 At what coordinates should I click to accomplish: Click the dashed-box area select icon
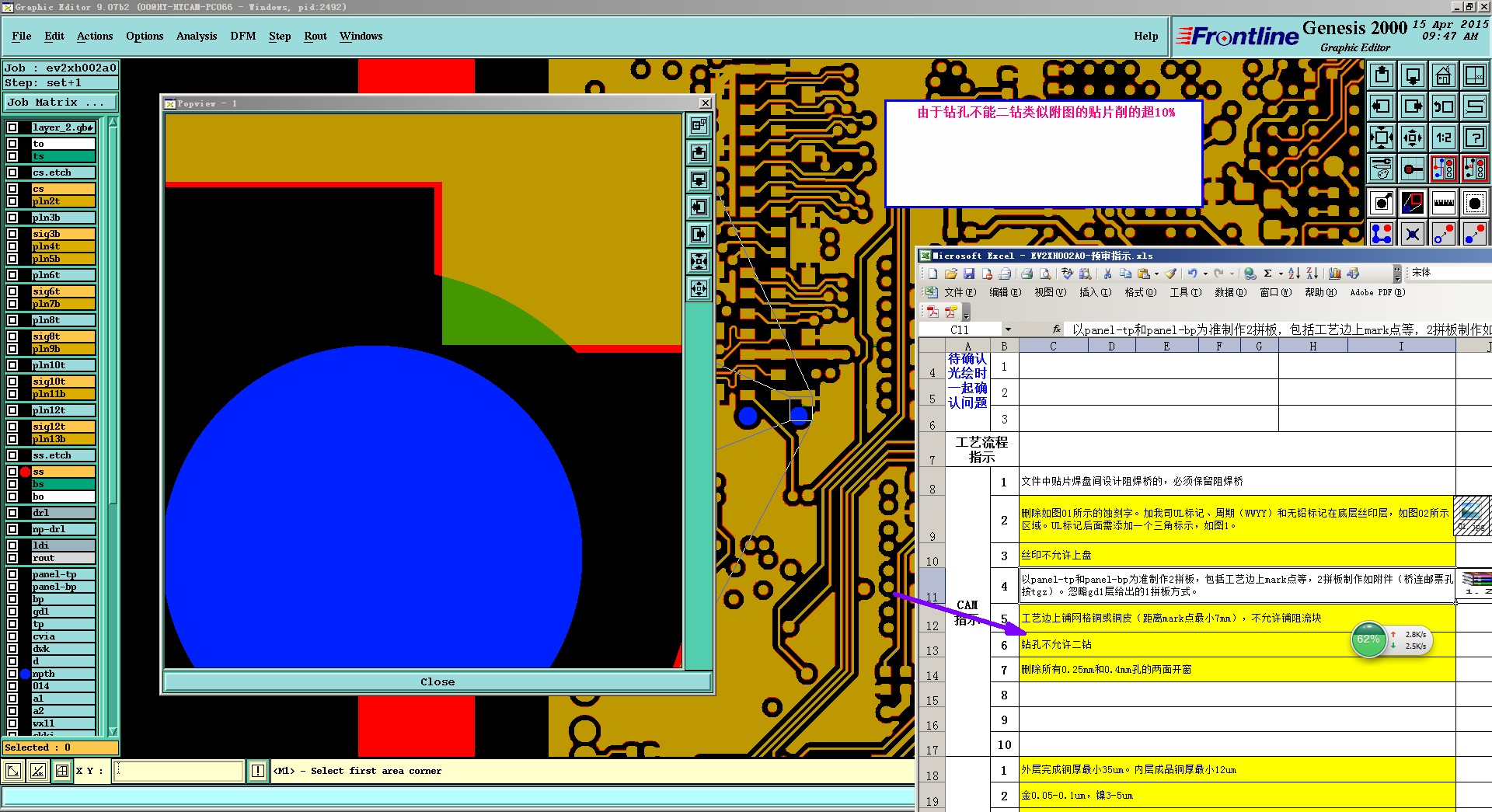(1475, 203)
